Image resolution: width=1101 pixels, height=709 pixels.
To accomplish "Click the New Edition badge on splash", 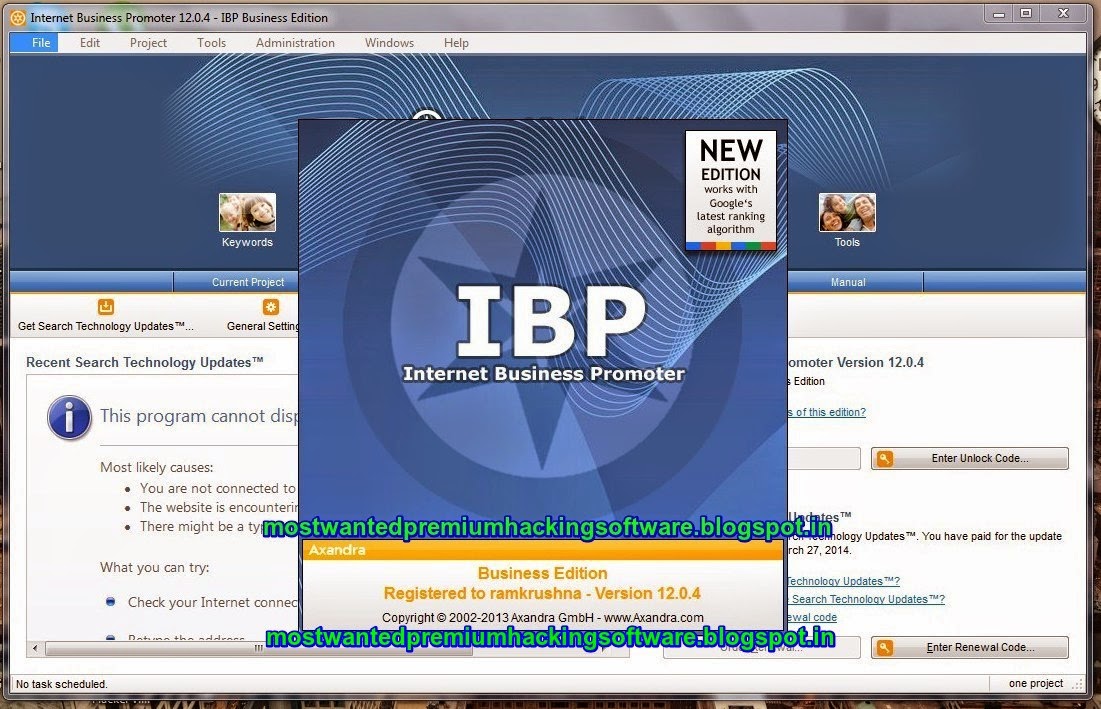I will (x=731, y=190).
